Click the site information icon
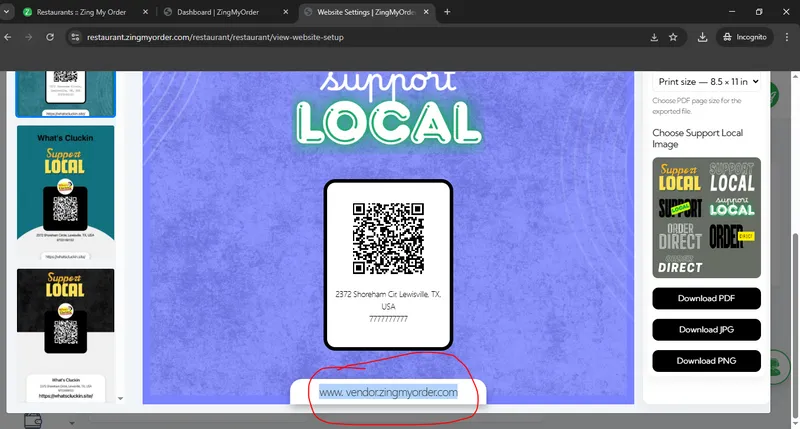This screenshot has height=429, width=800. click(x=74, y=37)
